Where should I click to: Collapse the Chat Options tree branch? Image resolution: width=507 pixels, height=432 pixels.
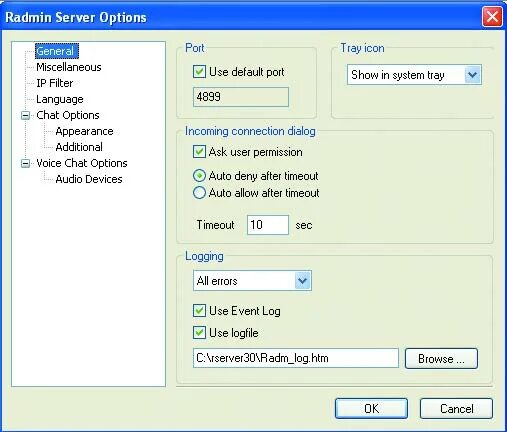(x=25, y=115)
